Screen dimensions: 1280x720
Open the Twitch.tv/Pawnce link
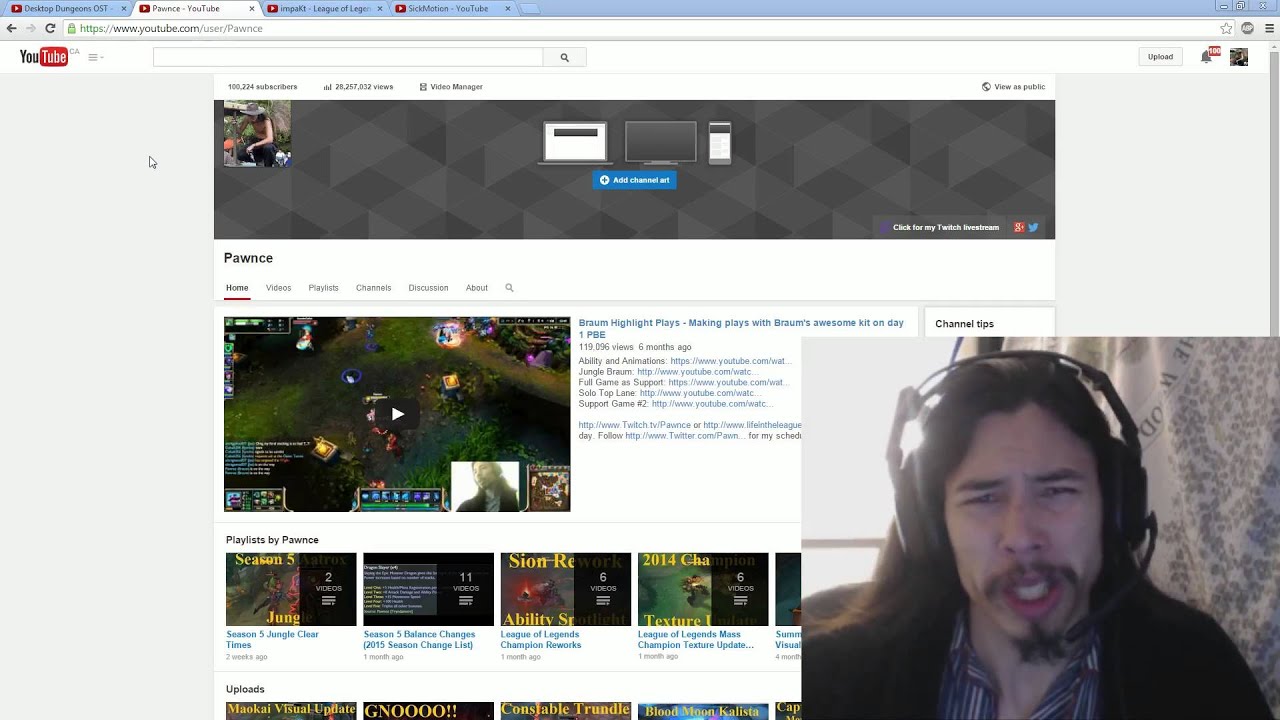click(x=634, y=425)
